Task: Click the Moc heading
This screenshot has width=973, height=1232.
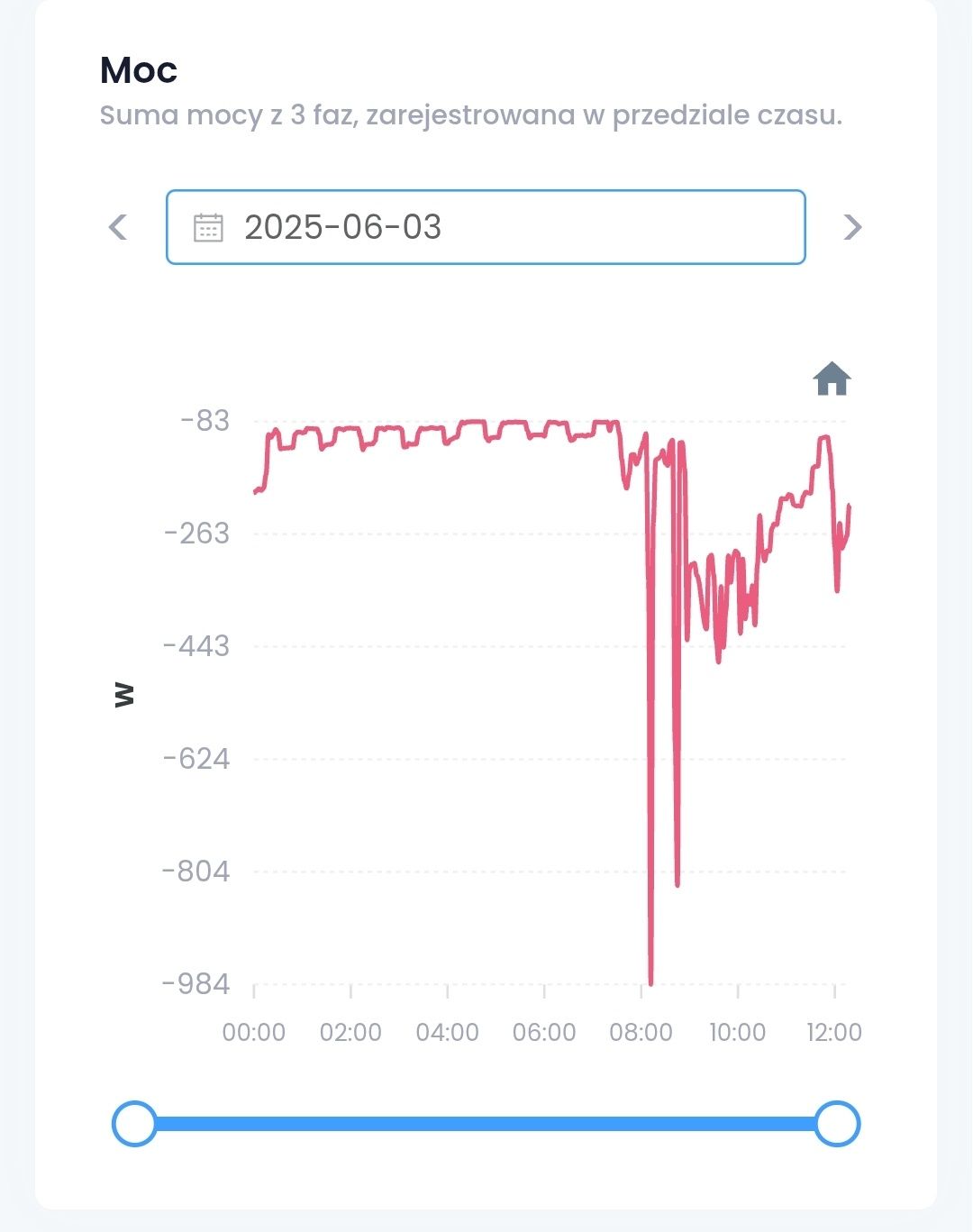Action: click(x=139, y=70)
